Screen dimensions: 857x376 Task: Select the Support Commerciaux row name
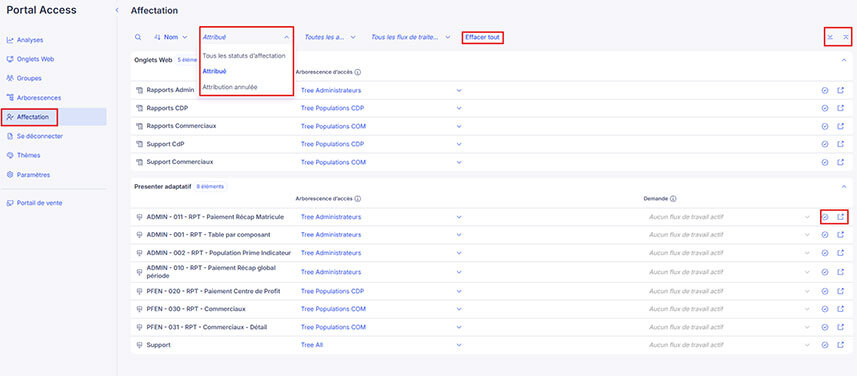(180, 162)
